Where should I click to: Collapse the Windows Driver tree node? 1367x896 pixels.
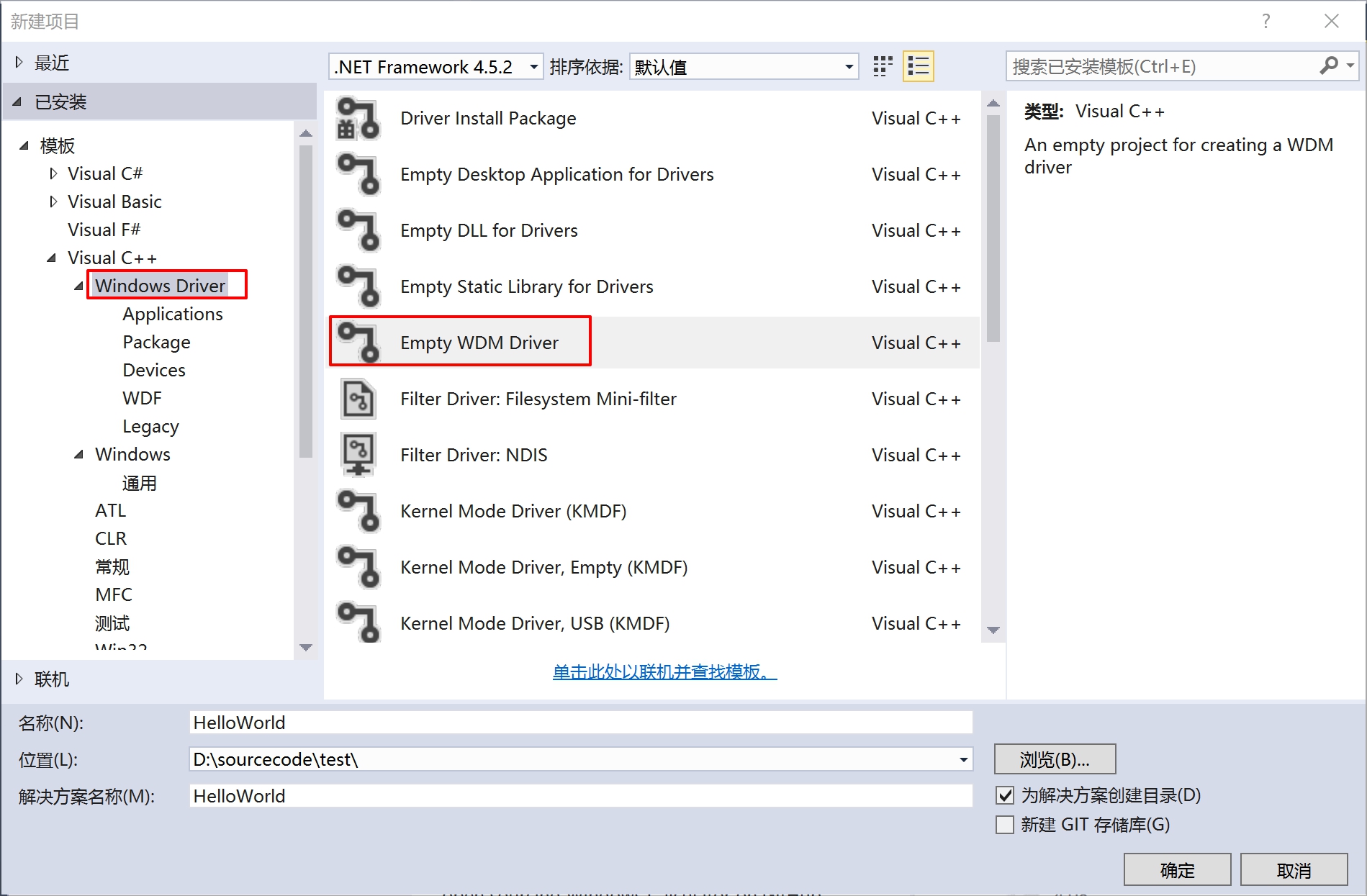click(78, 285)
